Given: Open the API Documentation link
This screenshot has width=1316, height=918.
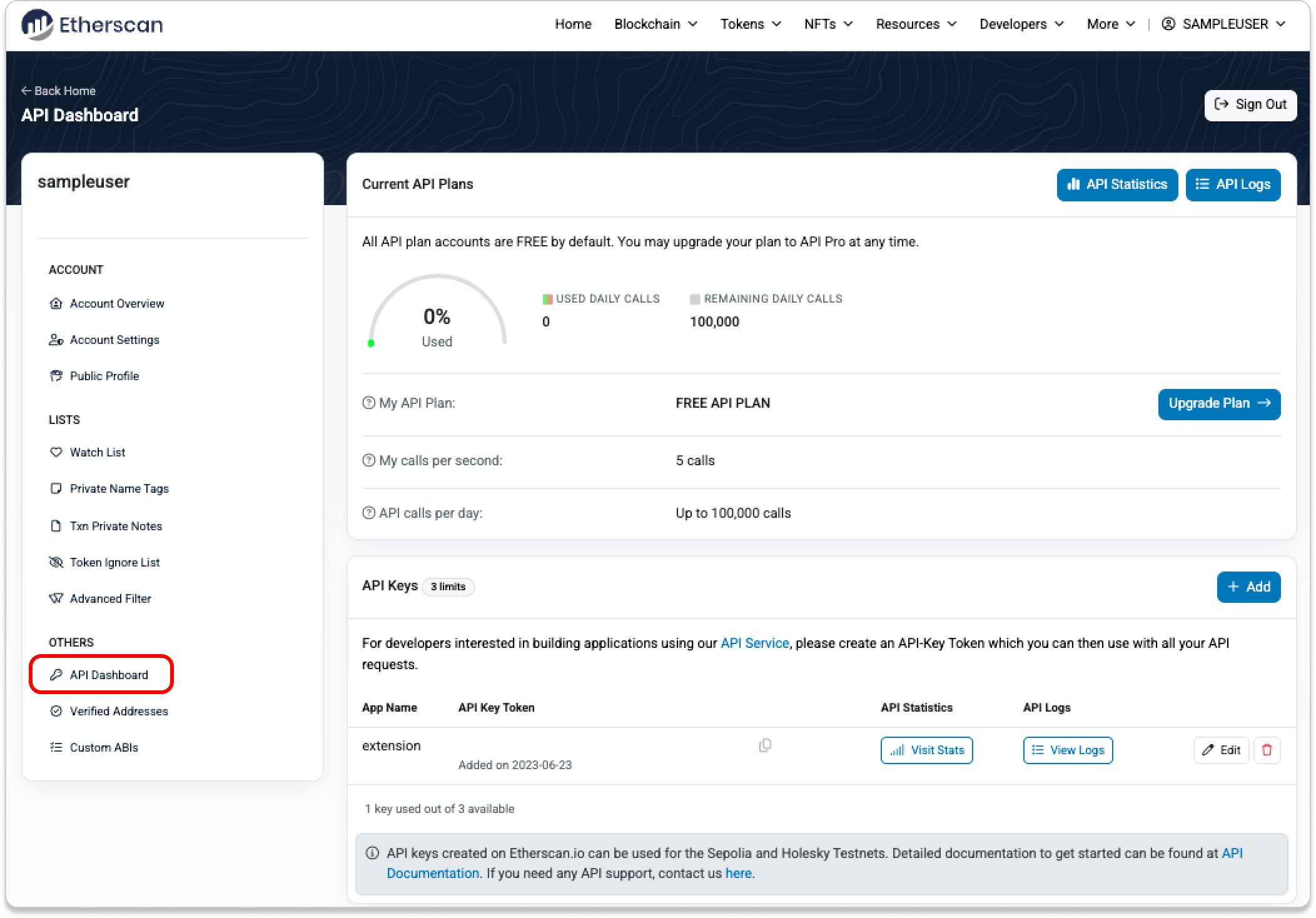Looking at the screenshot, I should tap(432, 874).
